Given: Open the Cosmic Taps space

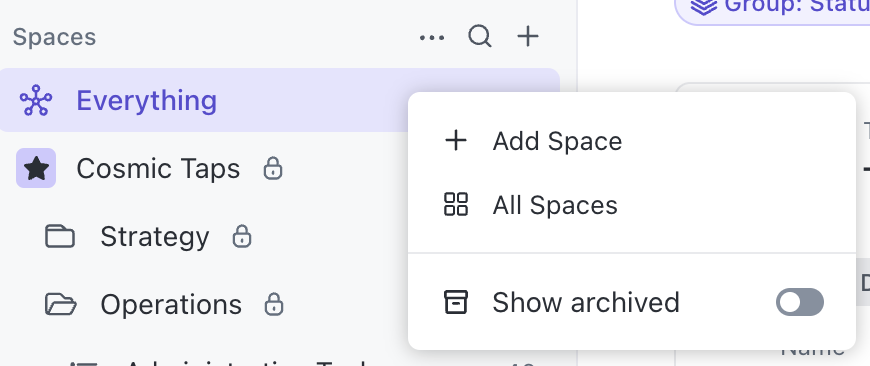Looking at the screenshot, I should (158, 169).
